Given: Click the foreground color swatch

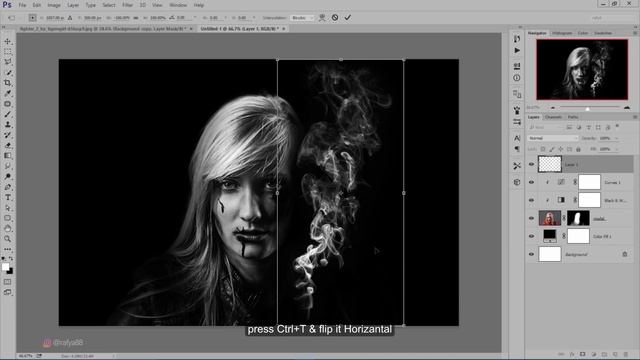Looking at the screenshot, I should click(5, 267).
